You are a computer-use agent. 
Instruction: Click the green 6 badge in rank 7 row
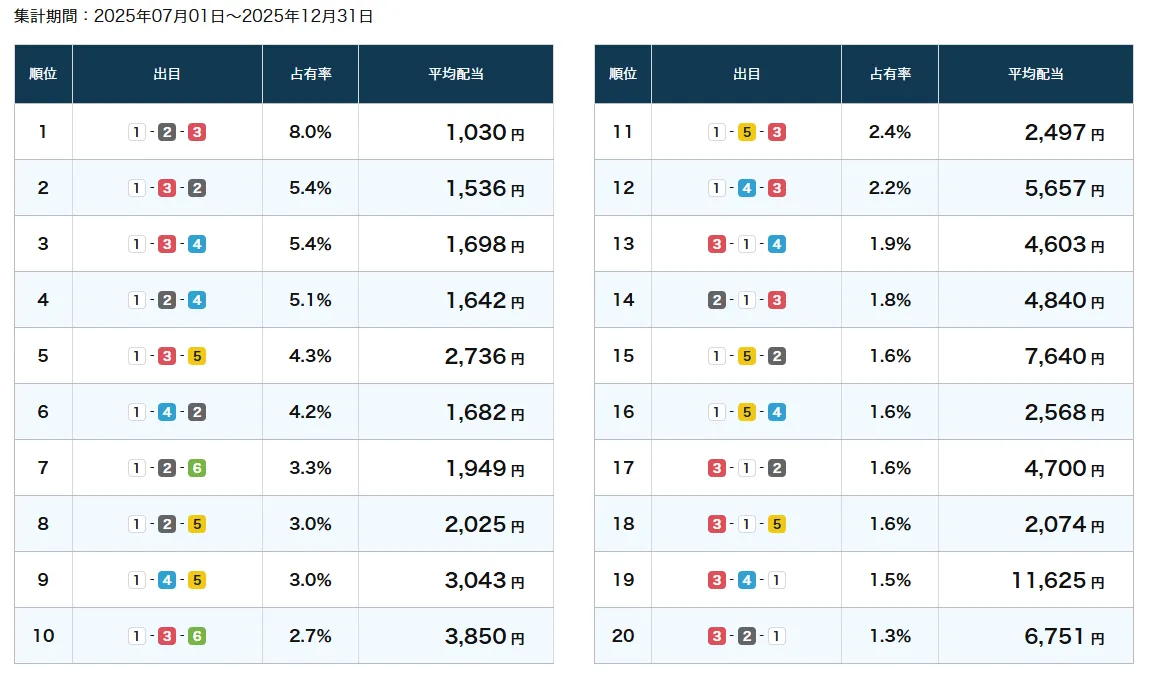click(197, 468)
